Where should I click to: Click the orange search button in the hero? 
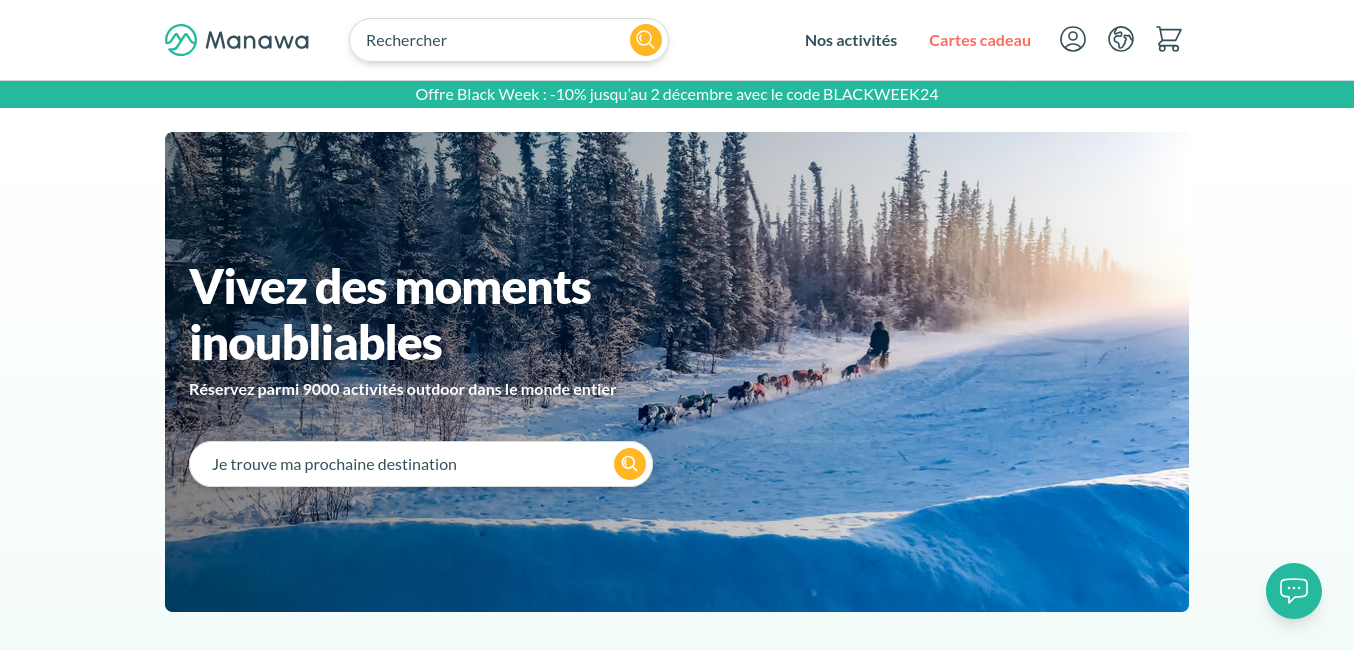pos(630,464)
